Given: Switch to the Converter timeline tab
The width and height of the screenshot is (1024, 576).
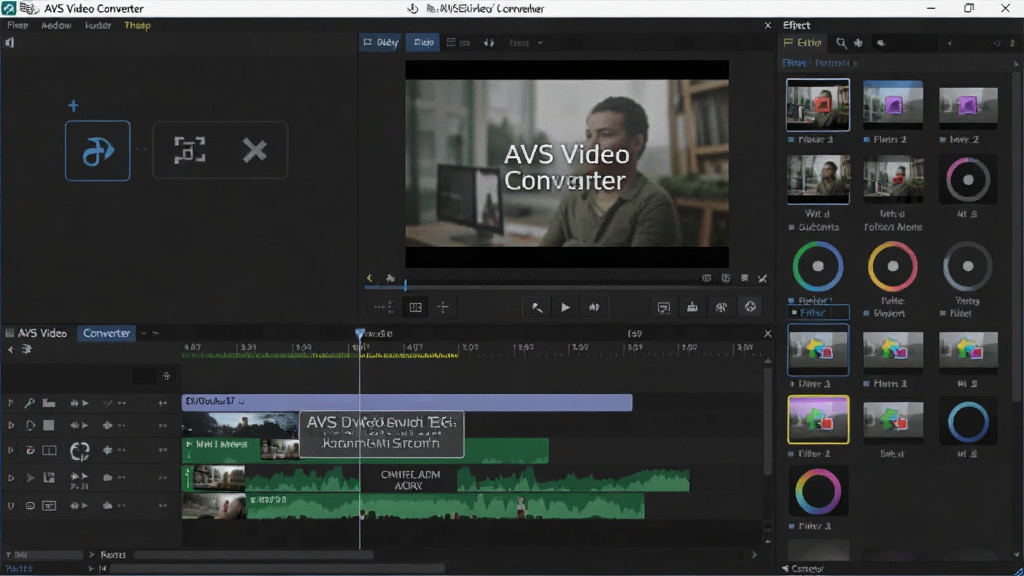Looking at the screenshot, I should 106,333.
